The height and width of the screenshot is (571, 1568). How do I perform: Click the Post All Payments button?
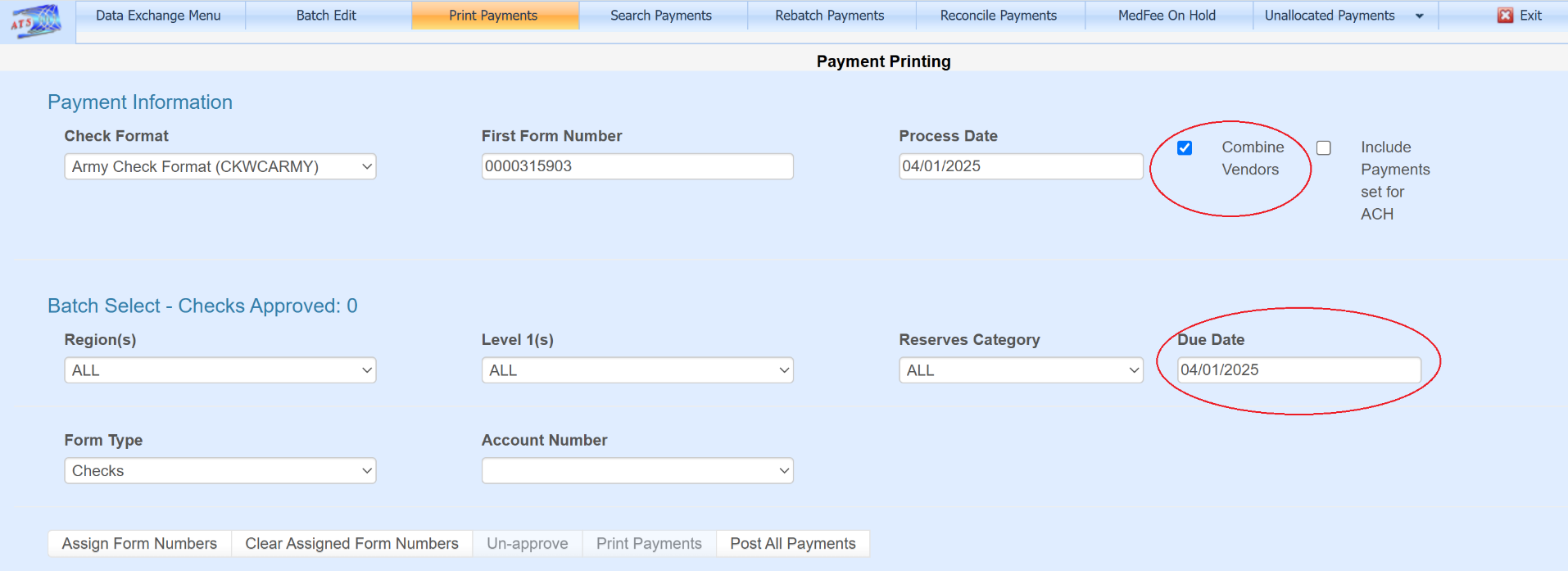tap(792, 544)
